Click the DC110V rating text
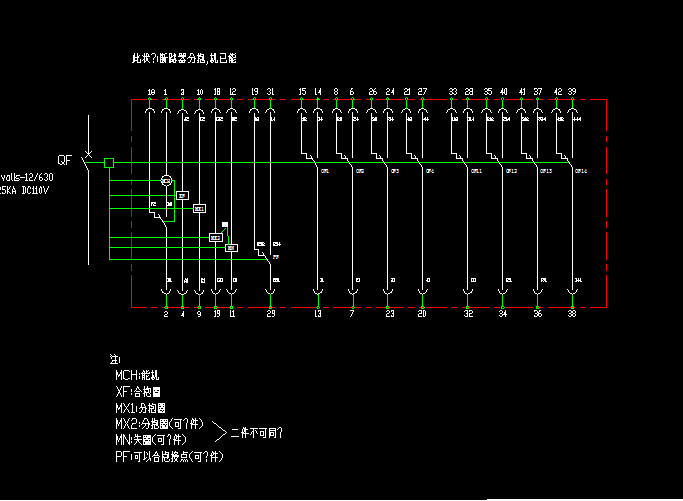683x501 pixels. pos(35,190)
